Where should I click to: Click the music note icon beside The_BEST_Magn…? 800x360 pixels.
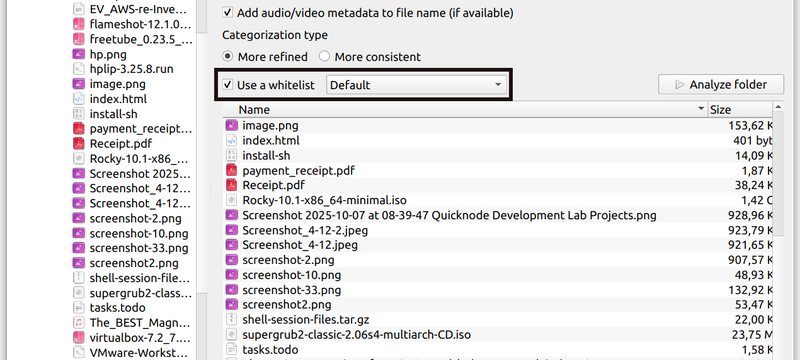79,322
